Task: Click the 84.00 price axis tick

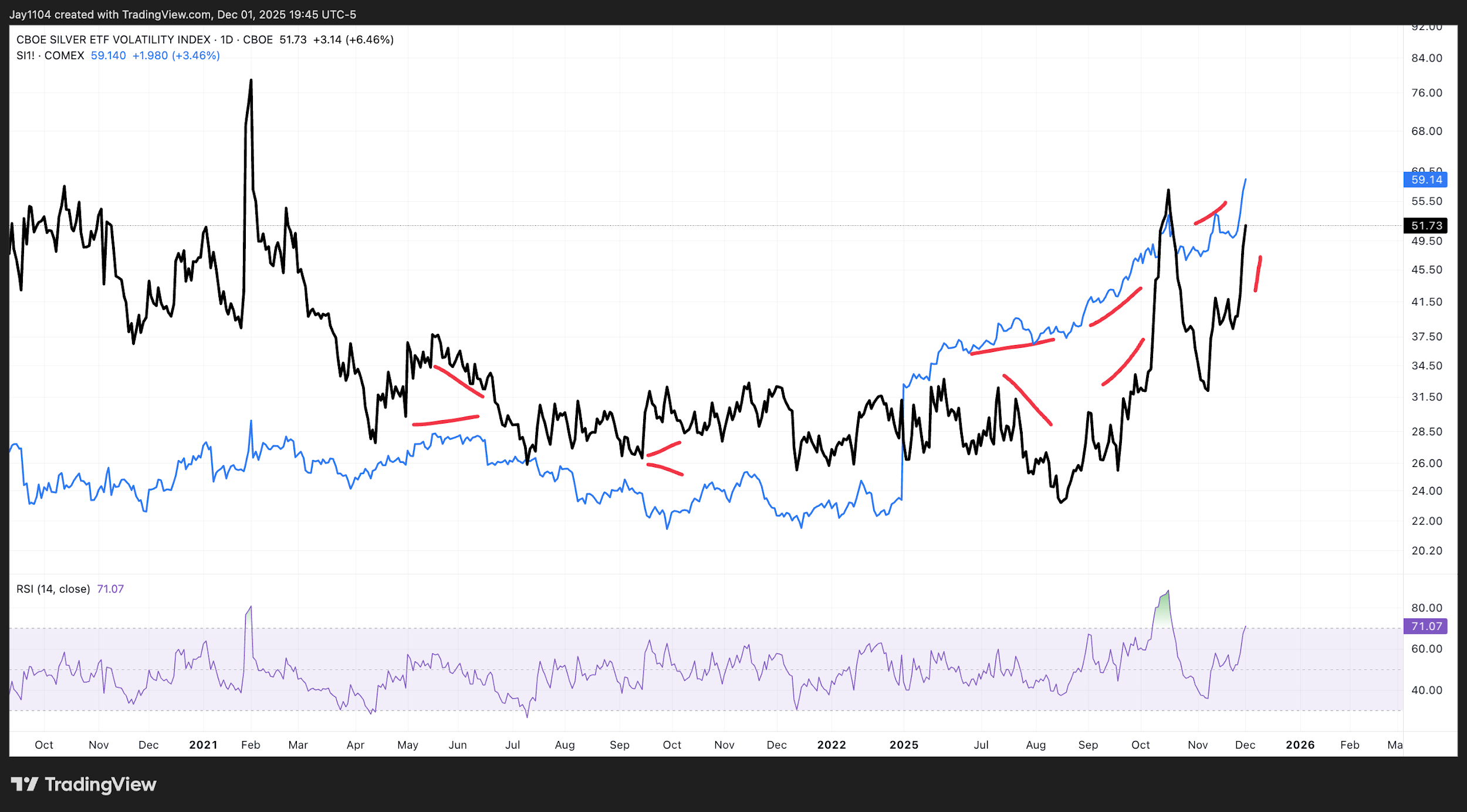Action: (1427, 57)
